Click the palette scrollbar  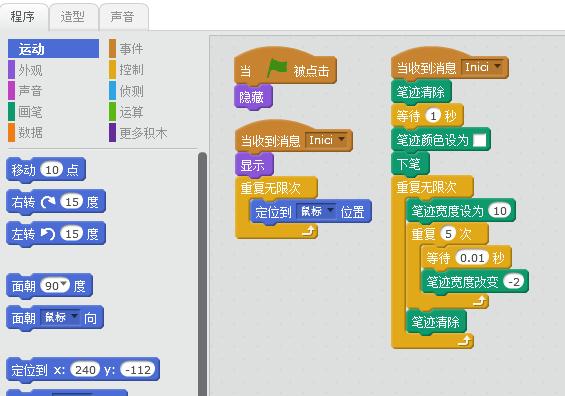pos(203,274)
